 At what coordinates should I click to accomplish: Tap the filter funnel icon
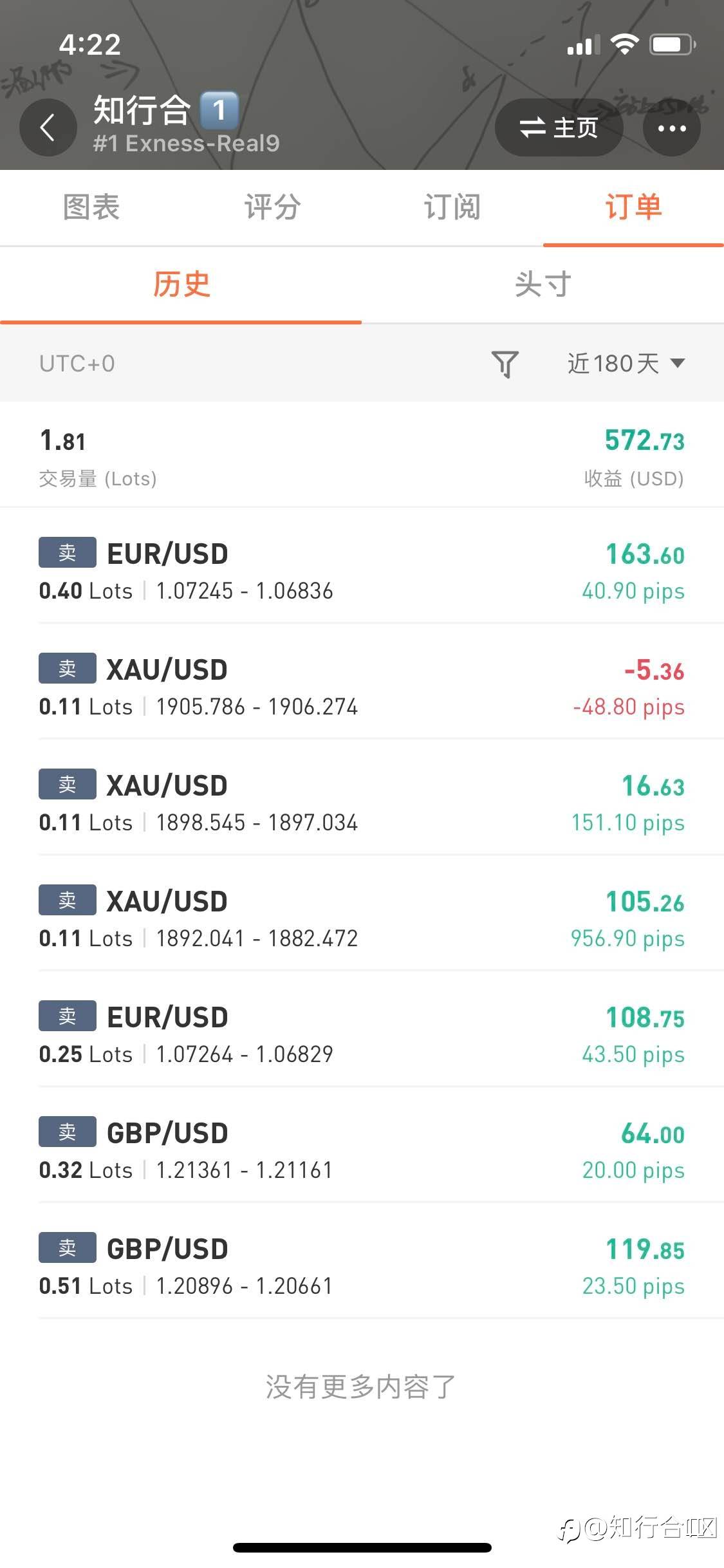(505, 364)
